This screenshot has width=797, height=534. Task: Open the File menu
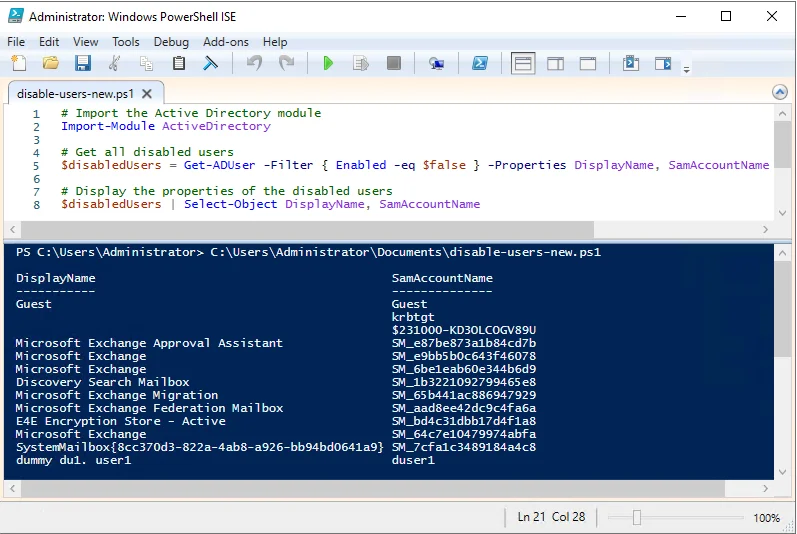[x=16, y=42]
